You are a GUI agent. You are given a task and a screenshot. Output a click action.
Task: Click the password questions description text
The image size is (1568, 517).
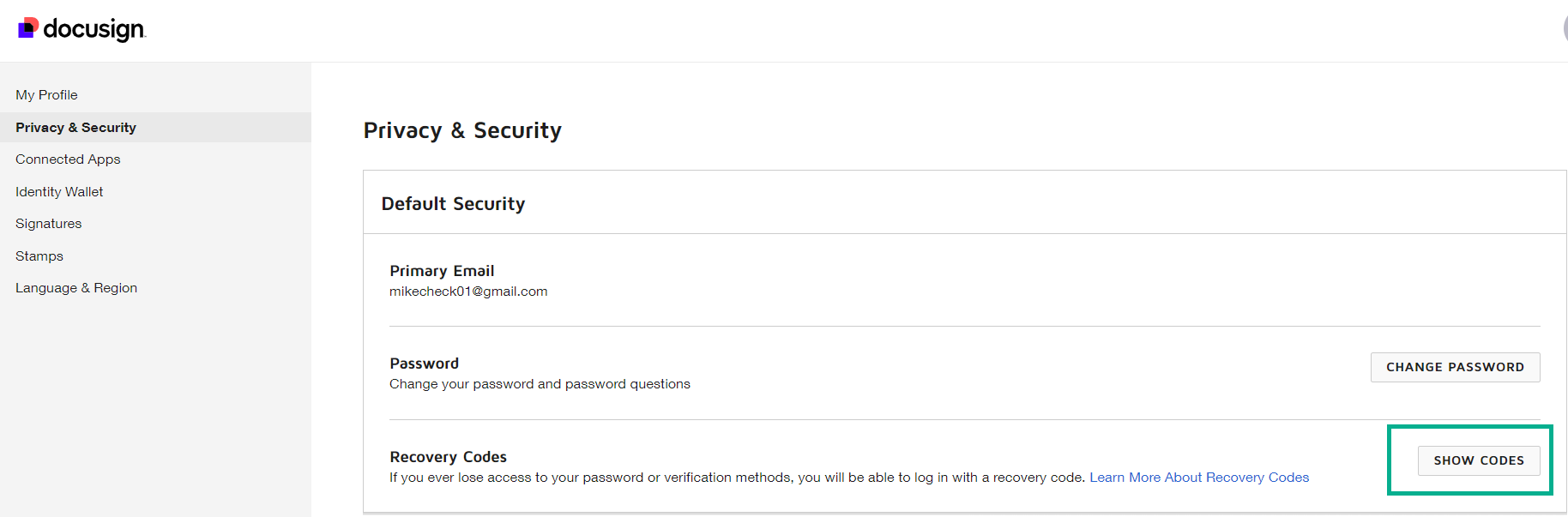tap(540, 384)
